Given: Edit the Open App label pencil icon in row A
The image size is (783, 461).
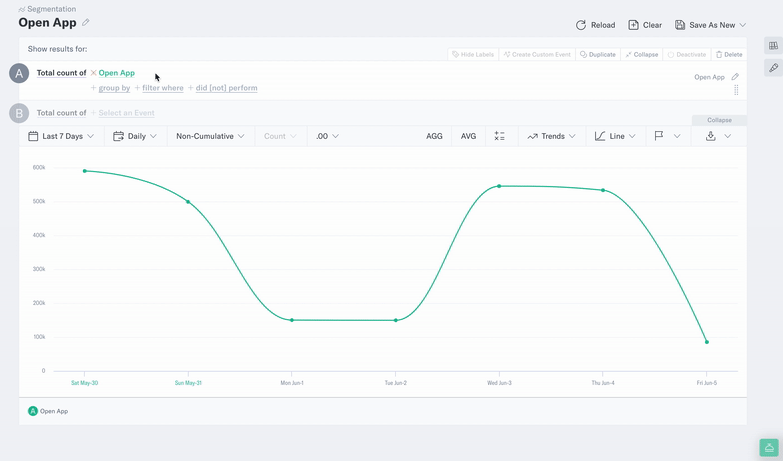Looking at the screenshot, I should 735,77.
